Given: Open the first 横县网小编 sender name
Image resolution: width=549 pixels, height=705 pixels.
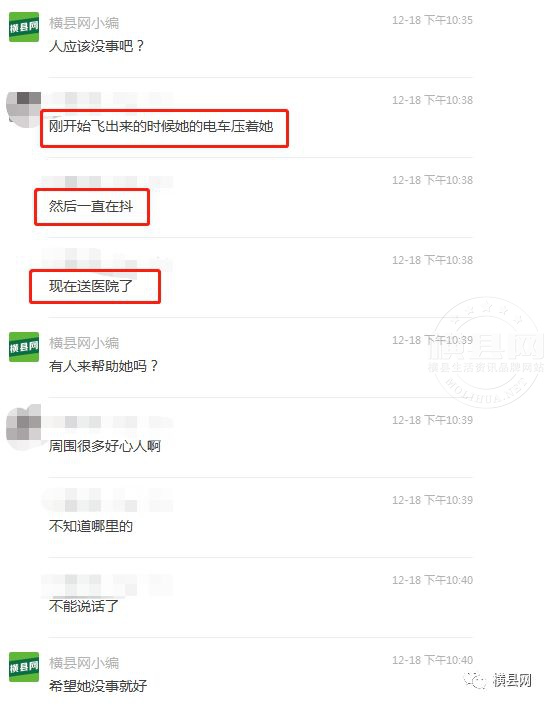Looking at the screenshot, I should tap(84, 22).
